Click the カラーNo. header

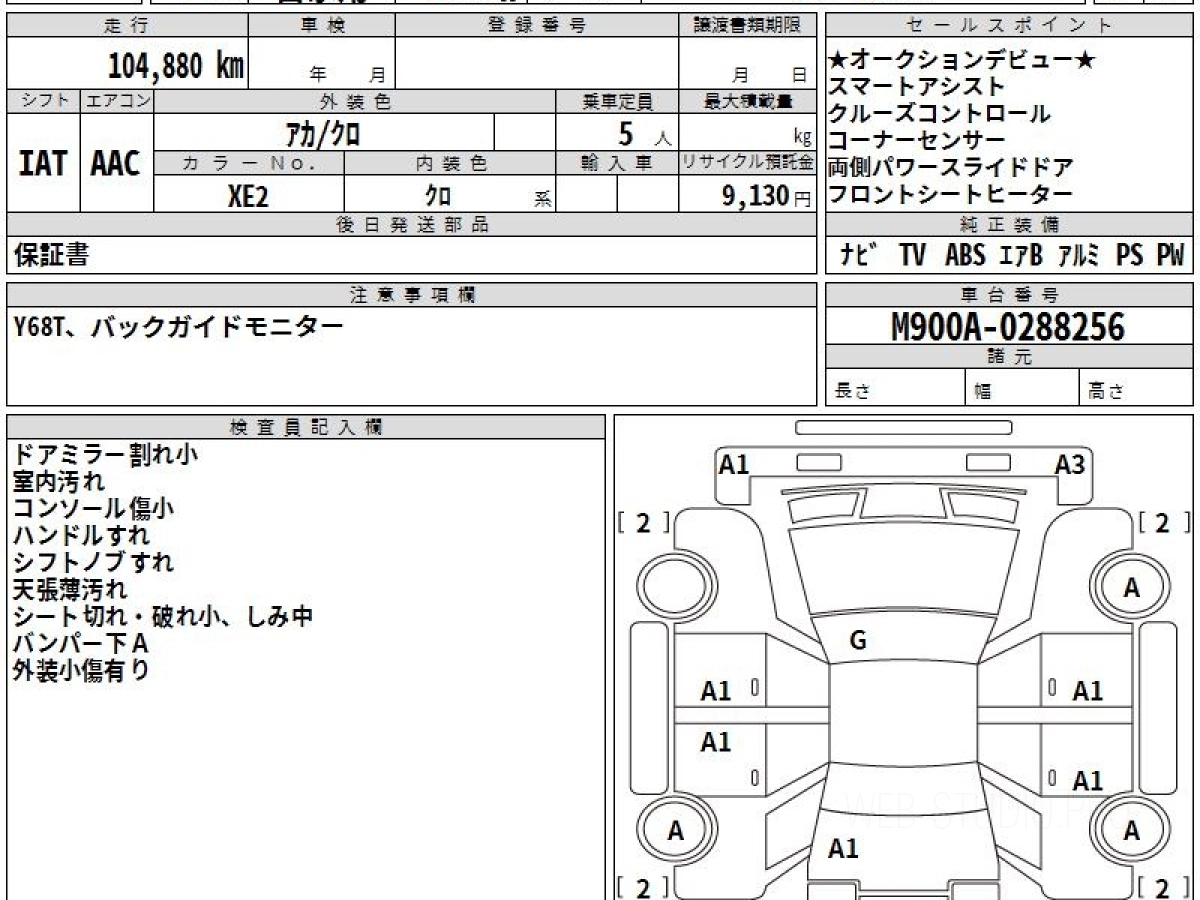[x=249, y=163]
